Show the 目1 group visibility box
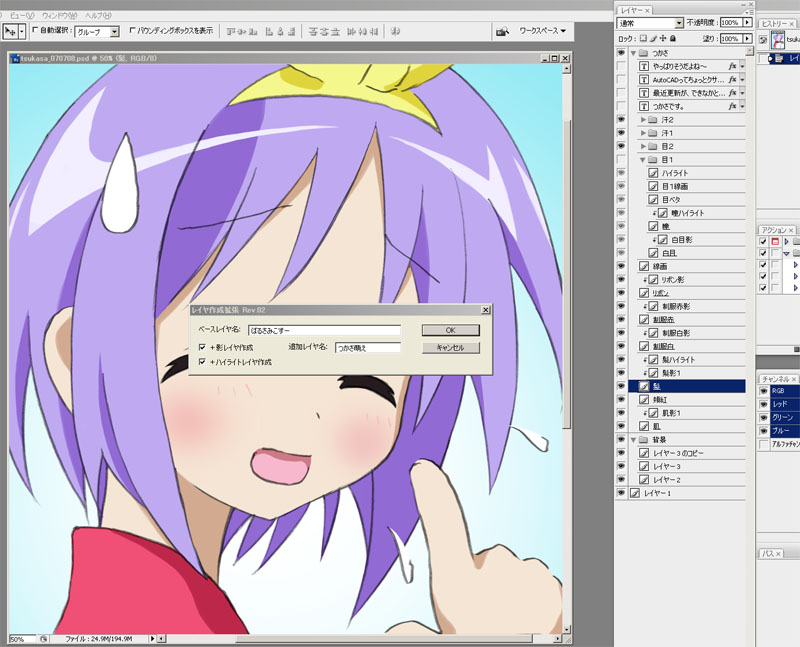The image size is (800, 647). click(621, 160)
